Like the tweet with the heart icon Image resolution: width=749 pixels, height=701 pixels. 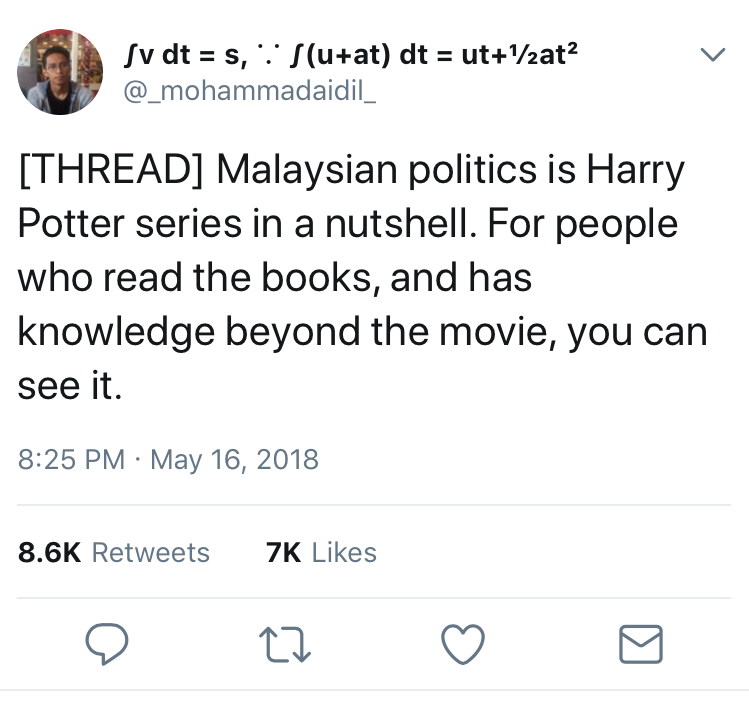[462, 644]
